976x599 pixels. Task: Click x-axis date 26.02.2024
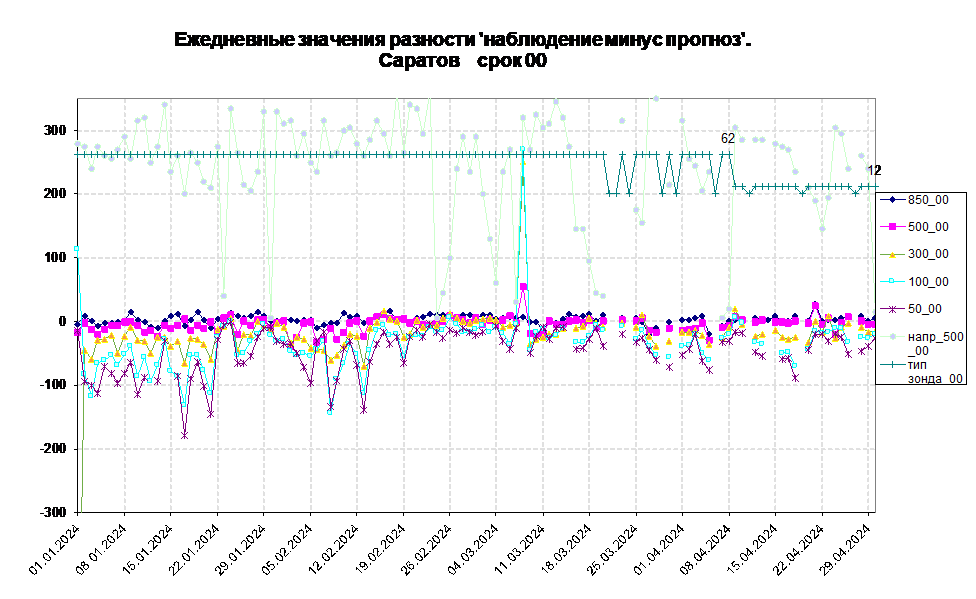click(427, 549)
